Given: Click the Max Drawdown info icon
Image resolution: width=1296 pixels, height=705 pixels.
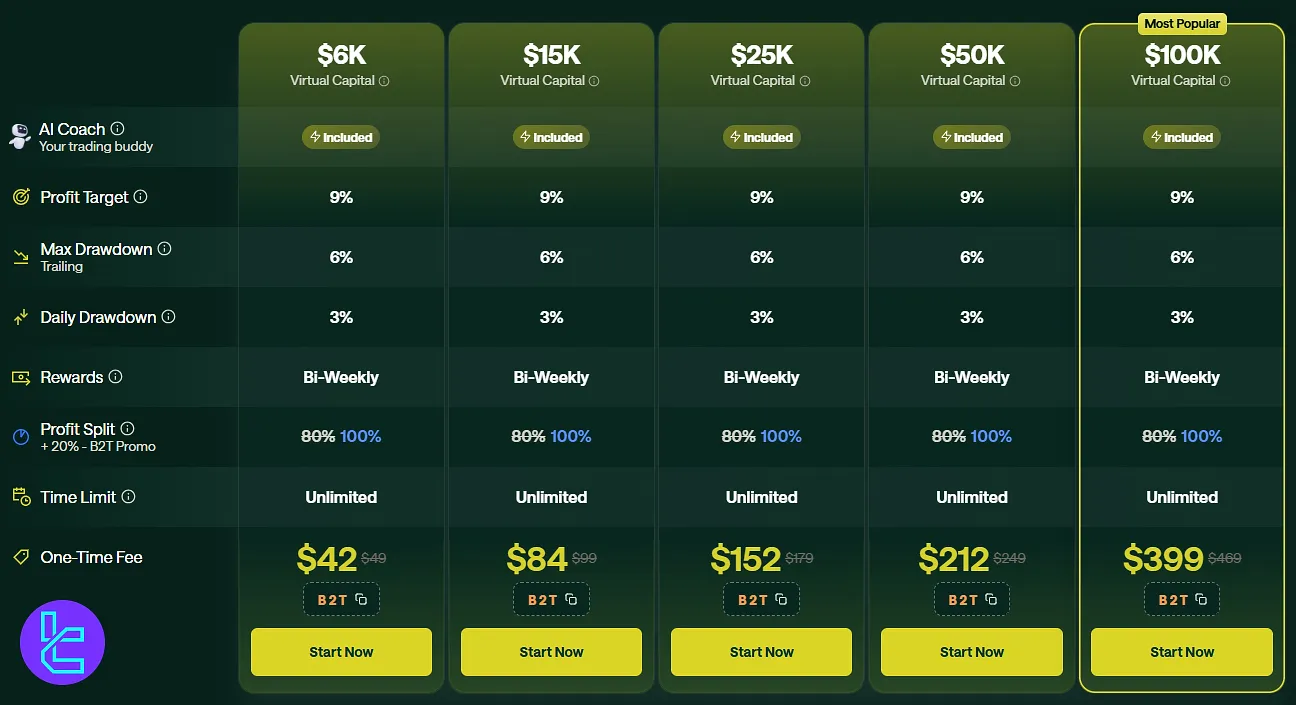Looking at the screenshot, I should (x=164, y=248).
